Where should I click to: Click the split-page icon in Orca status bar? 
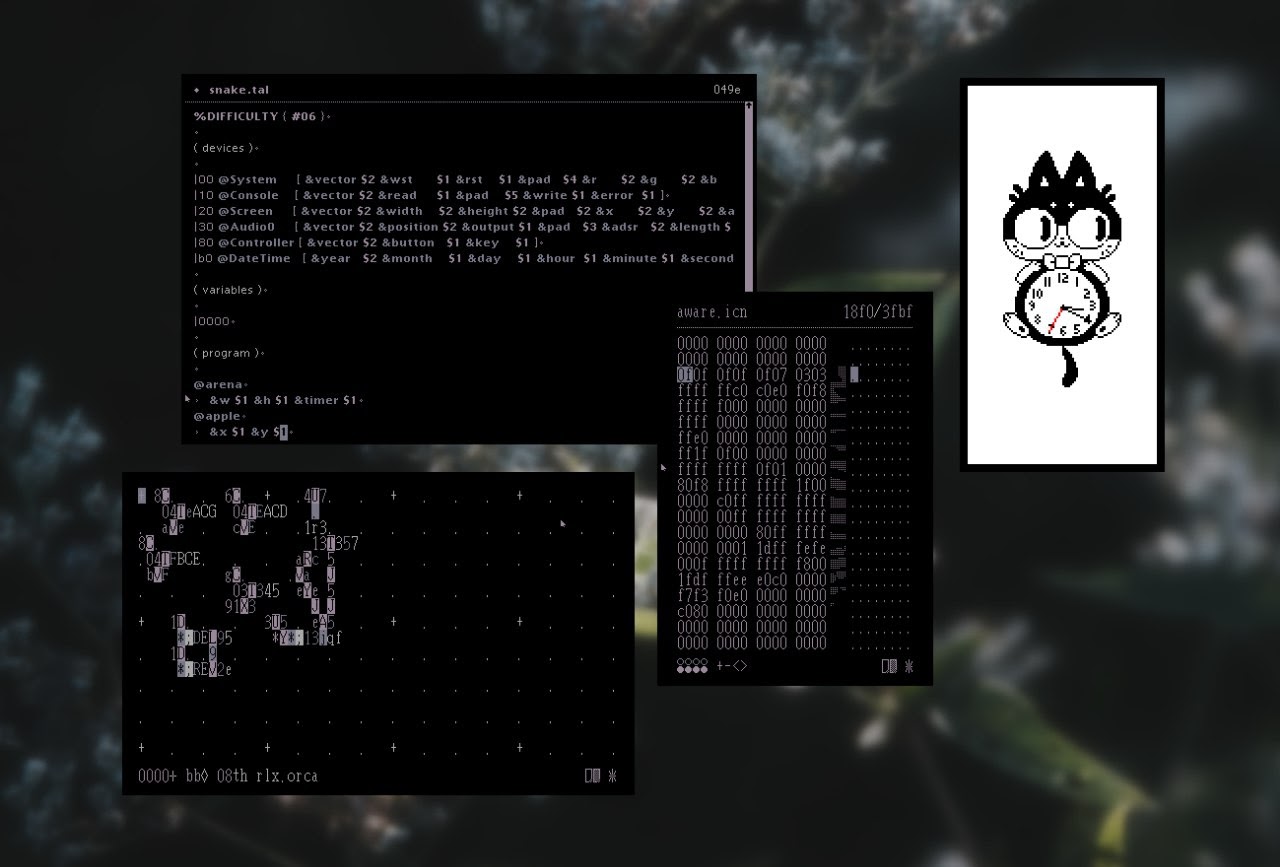[x=593, y=775]
